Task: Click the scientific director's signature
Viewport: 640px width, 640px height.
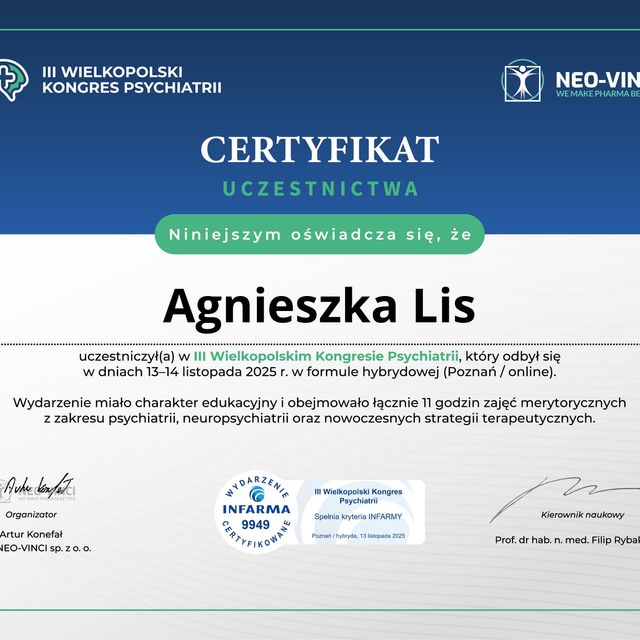Action: coord(565,499)
